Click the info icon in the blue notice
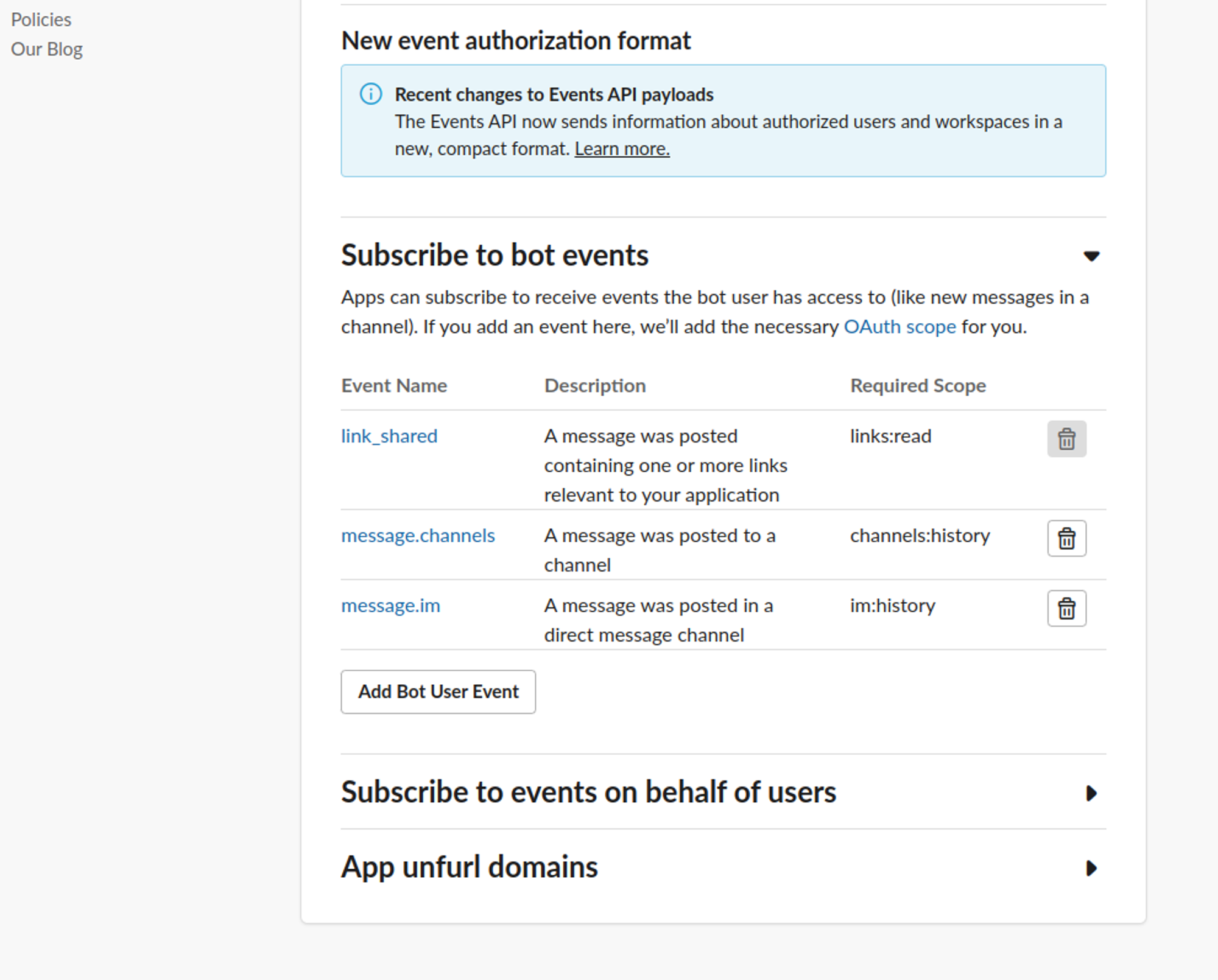The width and height of the screenshot is (1218, 980). coord(371,94)
